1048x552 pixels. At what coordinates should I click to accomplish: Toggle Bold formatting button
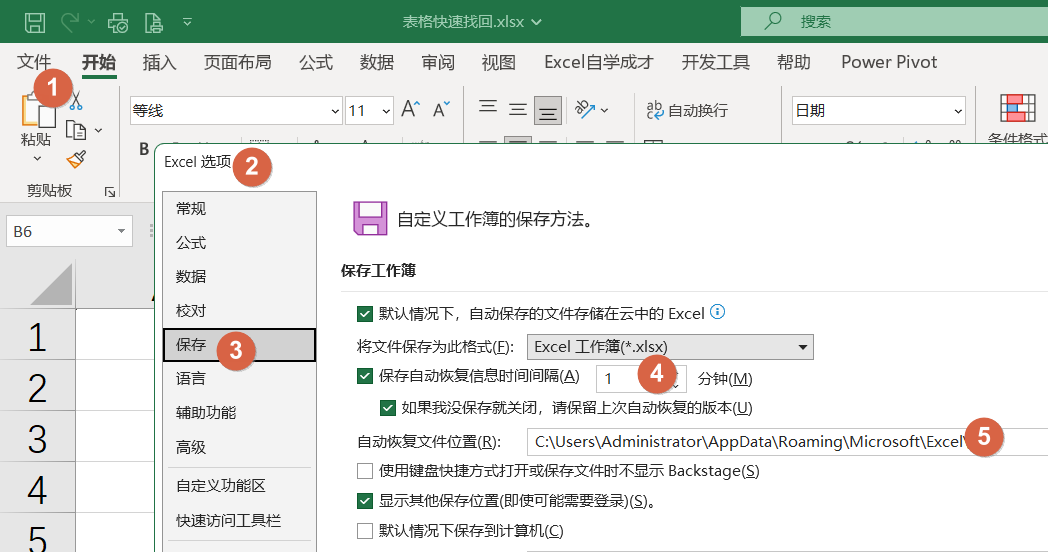pos(144,148)
